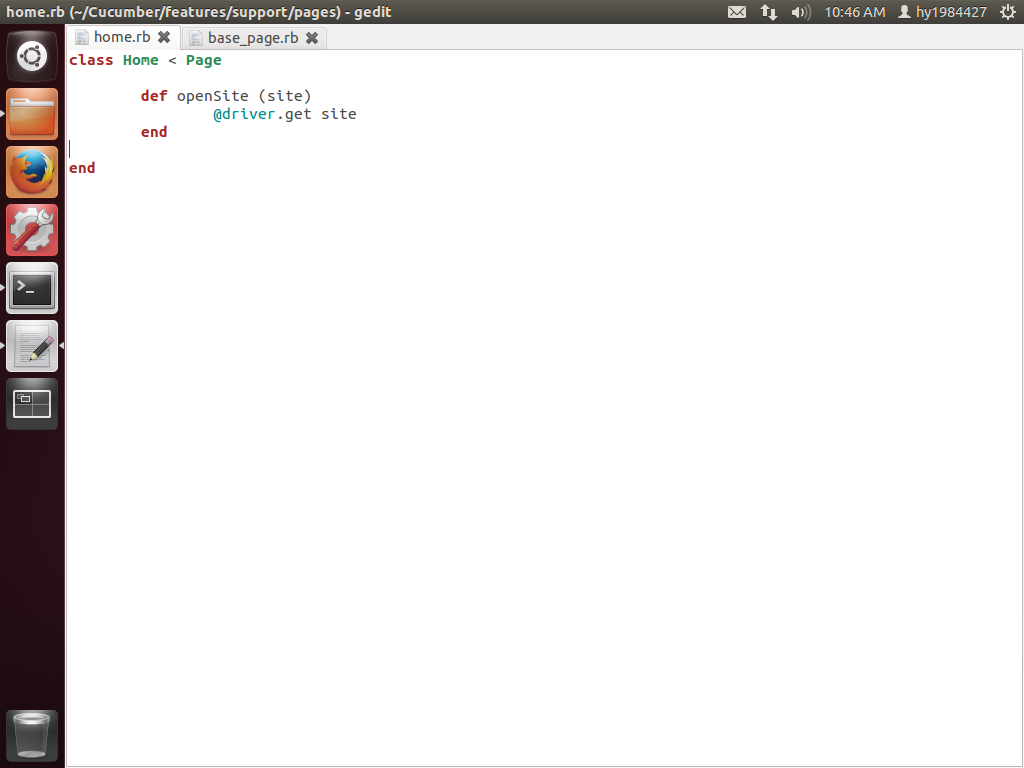Open the Ubuntu Dash home launcher
This screenshot has width=1024, height=768.
coord(32,56)
